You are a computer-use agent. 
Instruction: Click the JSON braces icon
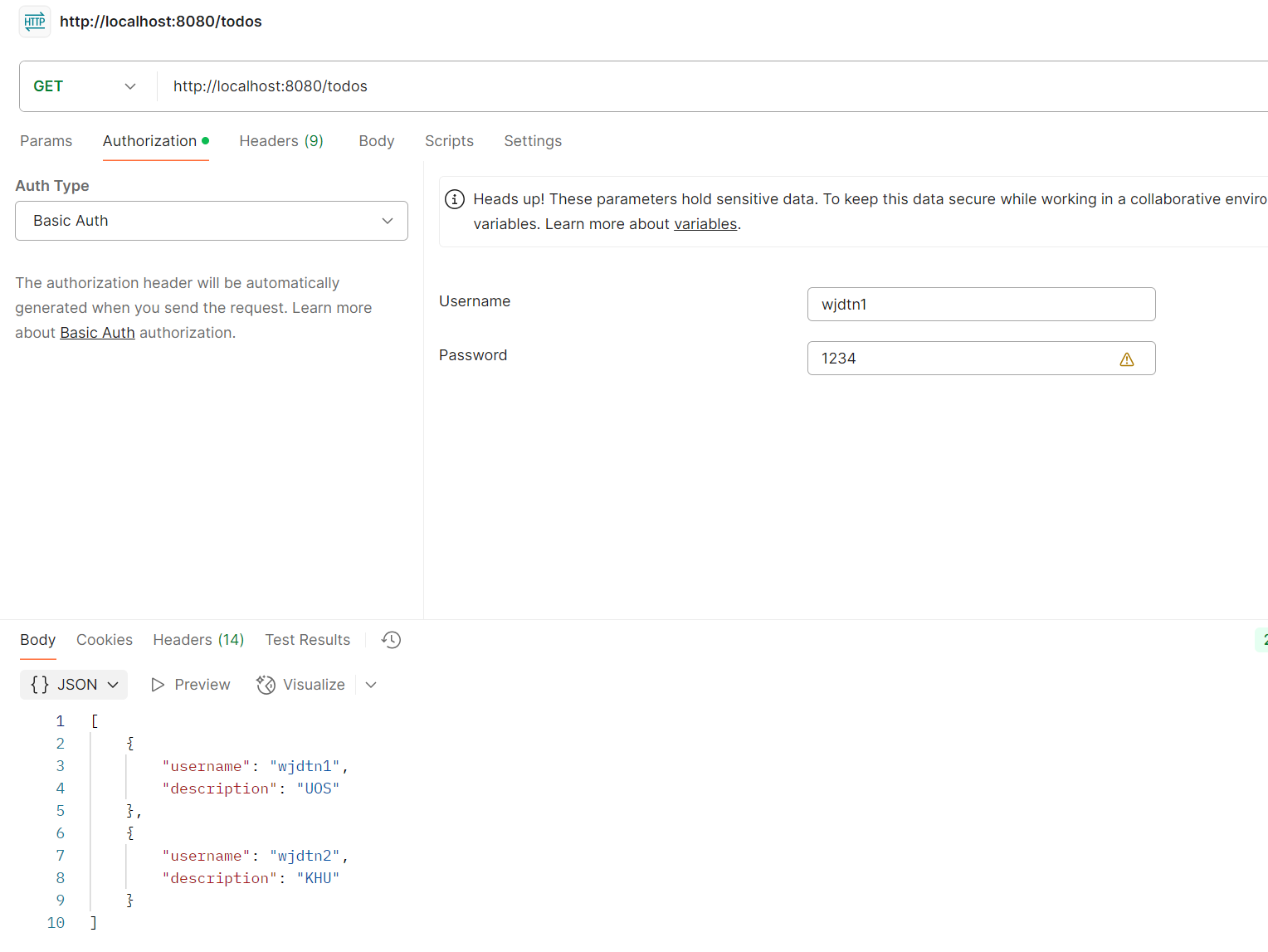point(40,685)
